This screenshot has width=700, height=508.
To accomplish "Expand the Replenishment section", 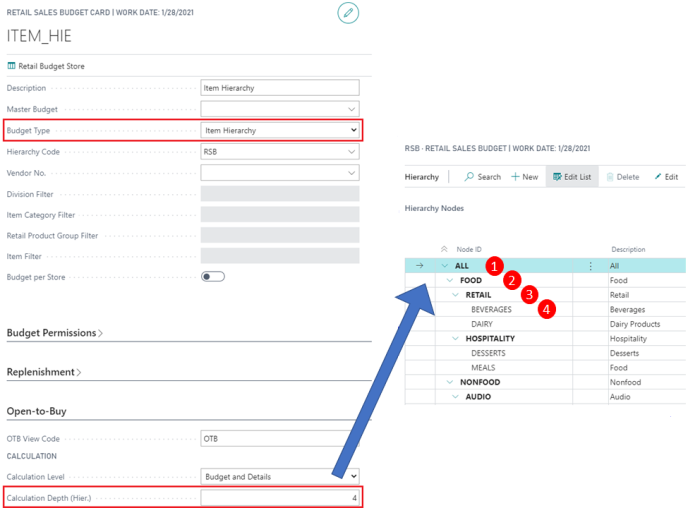I will click(x=44, y=372).
